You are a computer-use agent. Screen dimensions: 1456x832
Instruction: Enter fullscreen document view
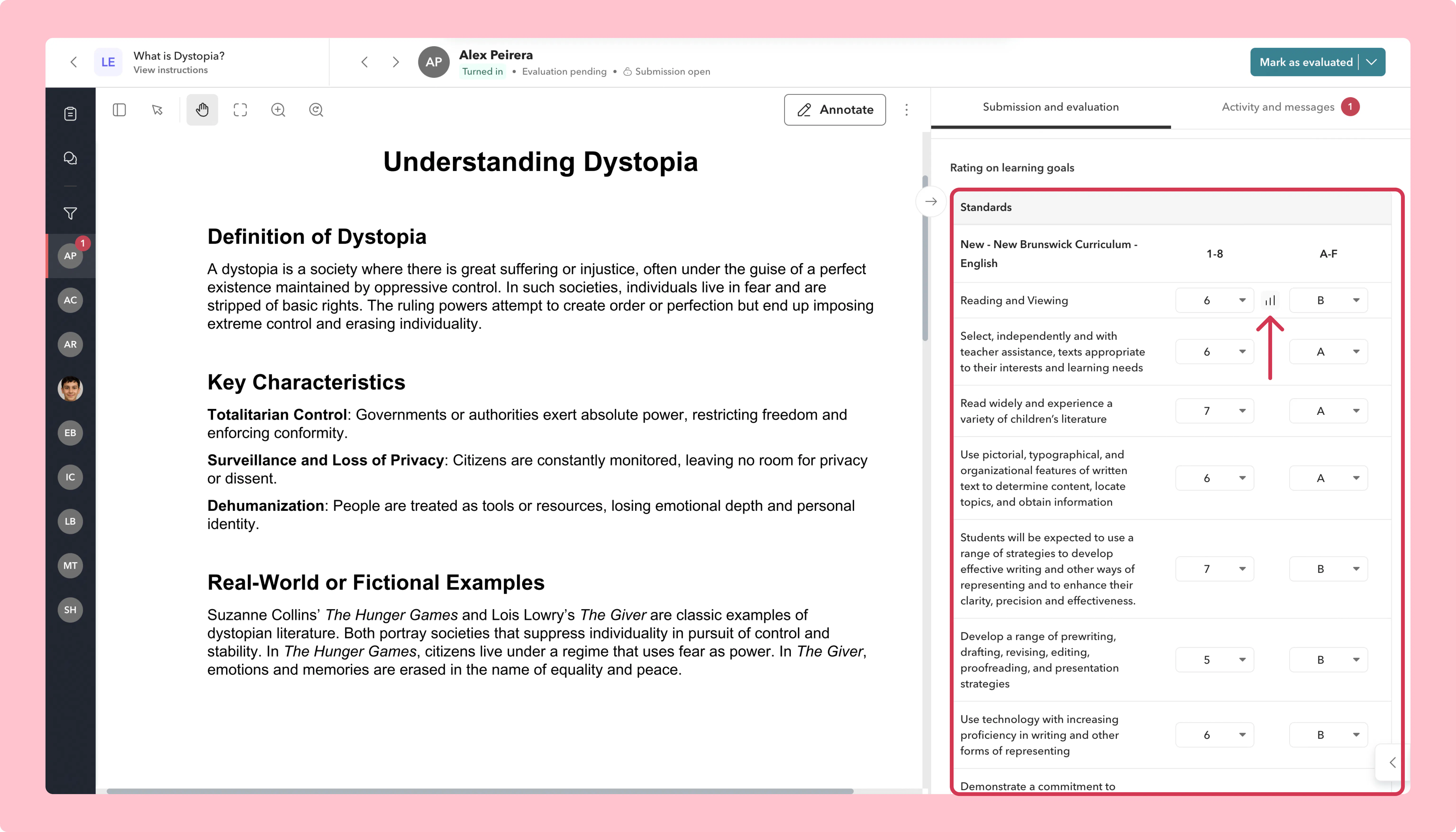coord(241,110)
